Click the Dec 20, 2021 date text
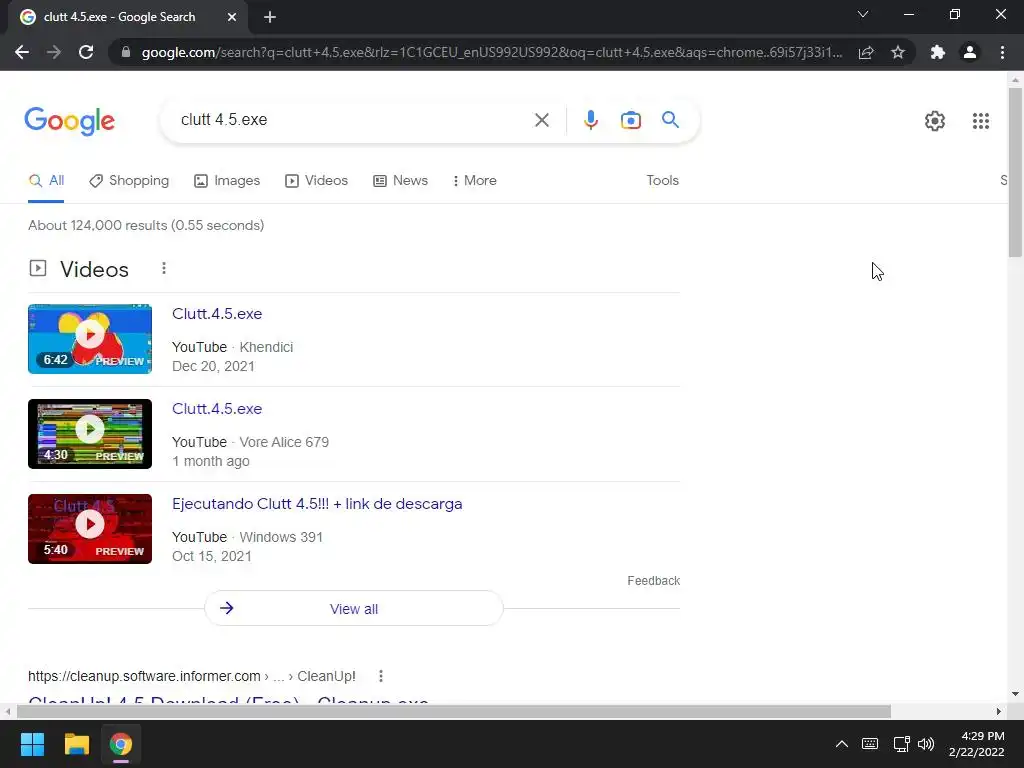The width and height of the screenshot is (1024, 768). (213, 366)
